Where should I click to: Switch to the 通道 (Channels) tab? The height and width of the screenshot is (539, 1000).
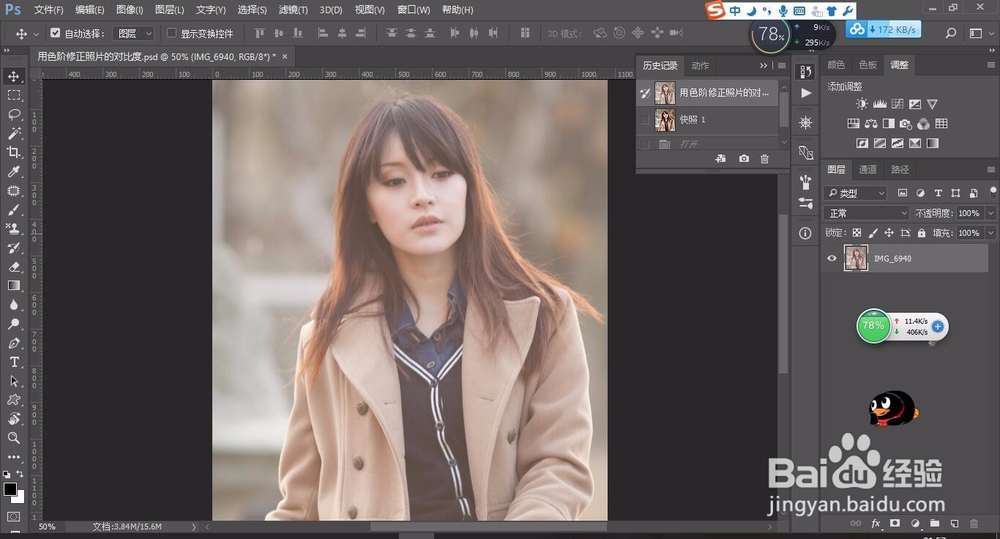867,170
